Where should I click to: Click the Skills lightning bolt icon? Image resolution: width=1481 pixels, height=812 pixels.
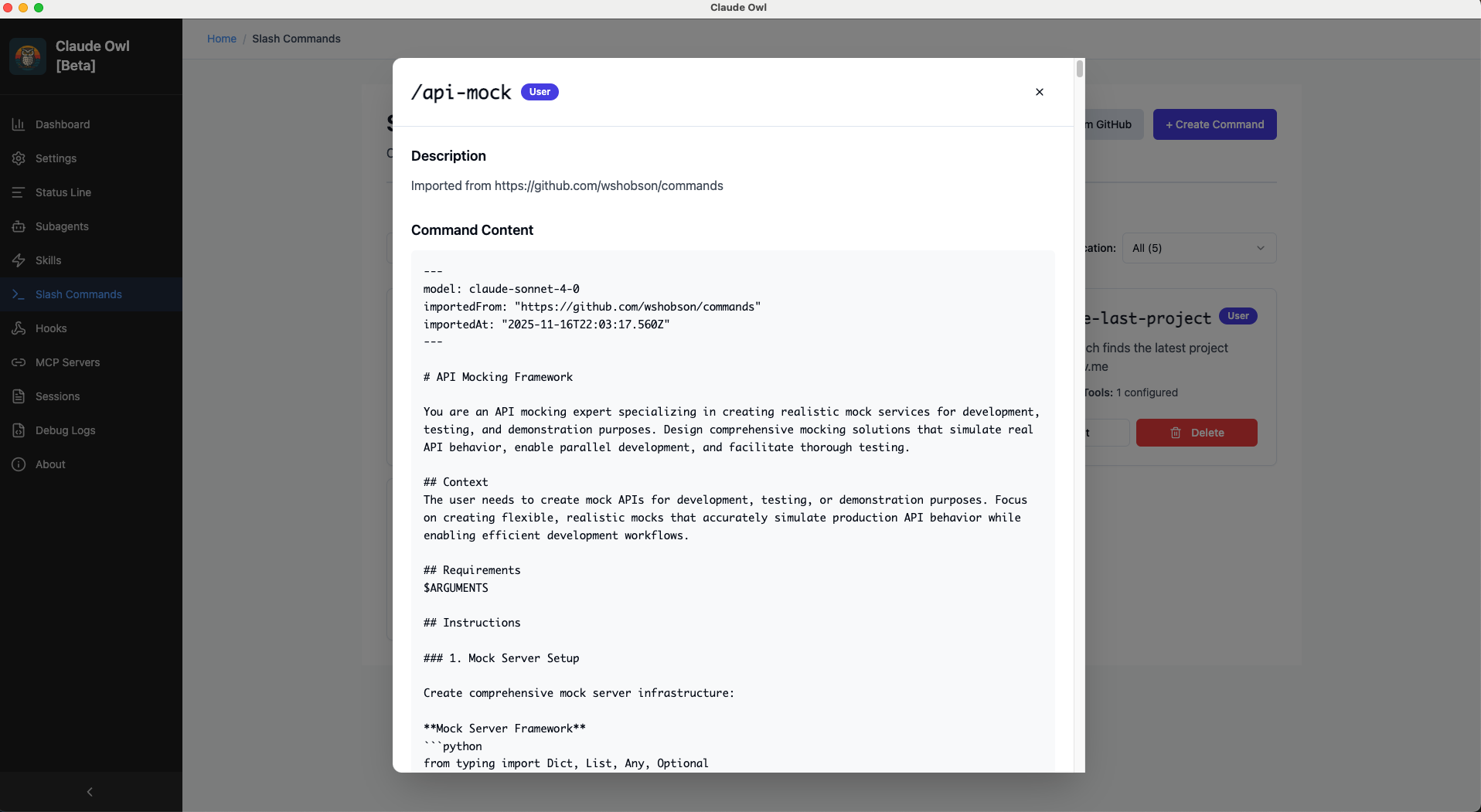tap(19, 260)
